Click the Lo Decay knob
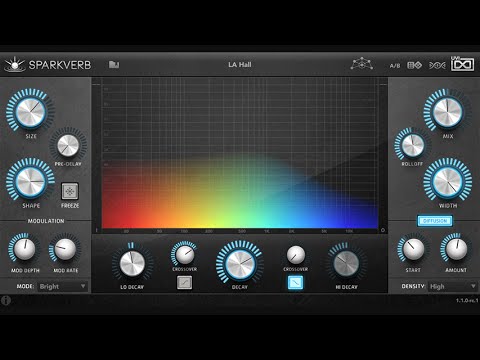Viewport: 480px width, 360px height. pos(132,264)
